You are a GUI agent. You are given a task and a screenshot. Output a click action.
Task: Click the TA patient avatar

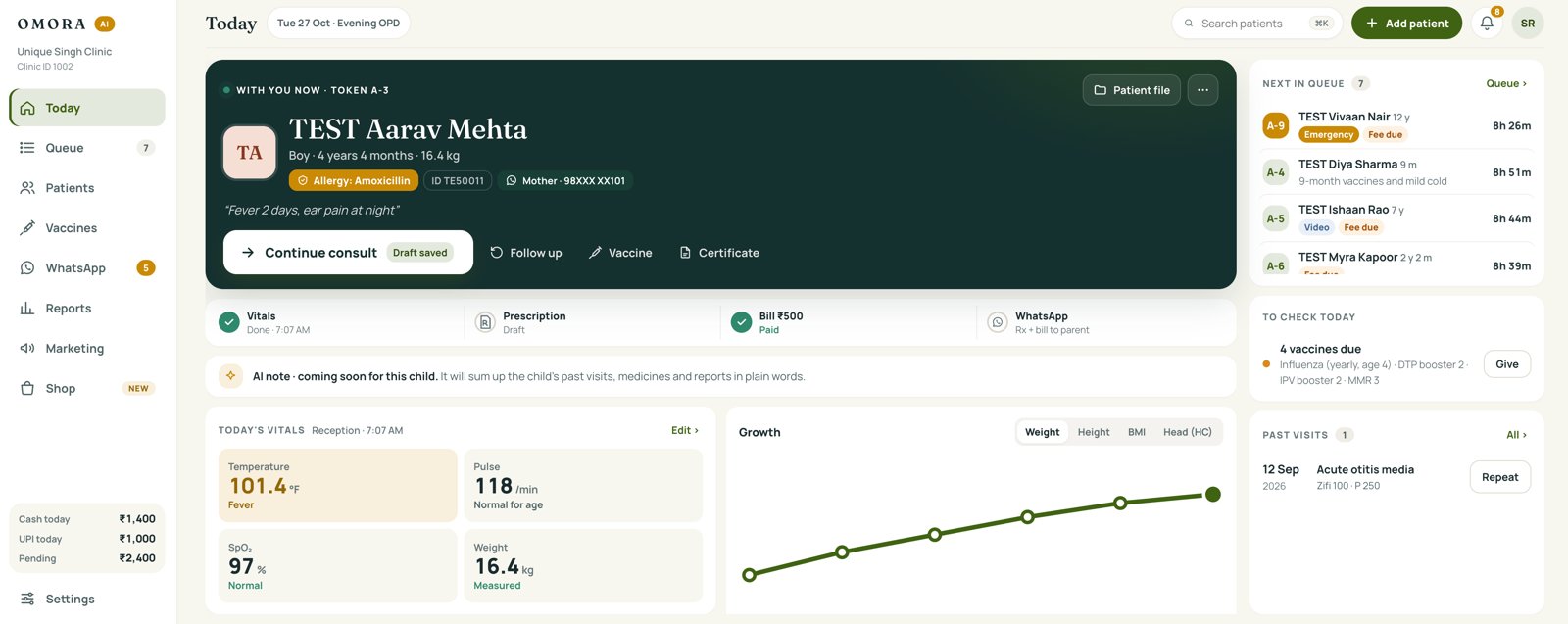coord(250,152)
